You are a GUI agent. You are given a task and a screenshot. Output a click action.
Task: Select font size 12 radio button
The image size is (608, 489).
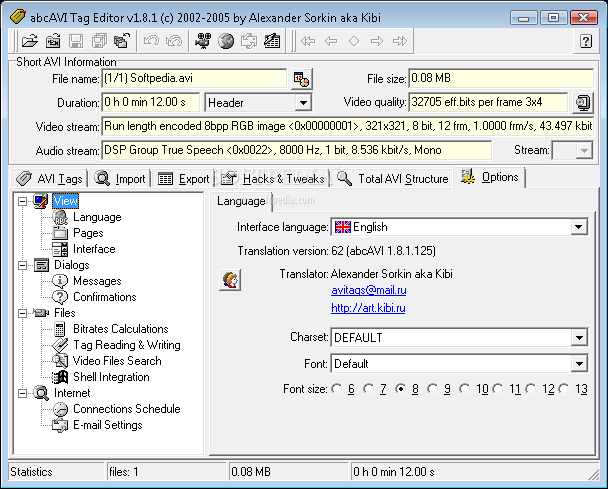[531, 389]
